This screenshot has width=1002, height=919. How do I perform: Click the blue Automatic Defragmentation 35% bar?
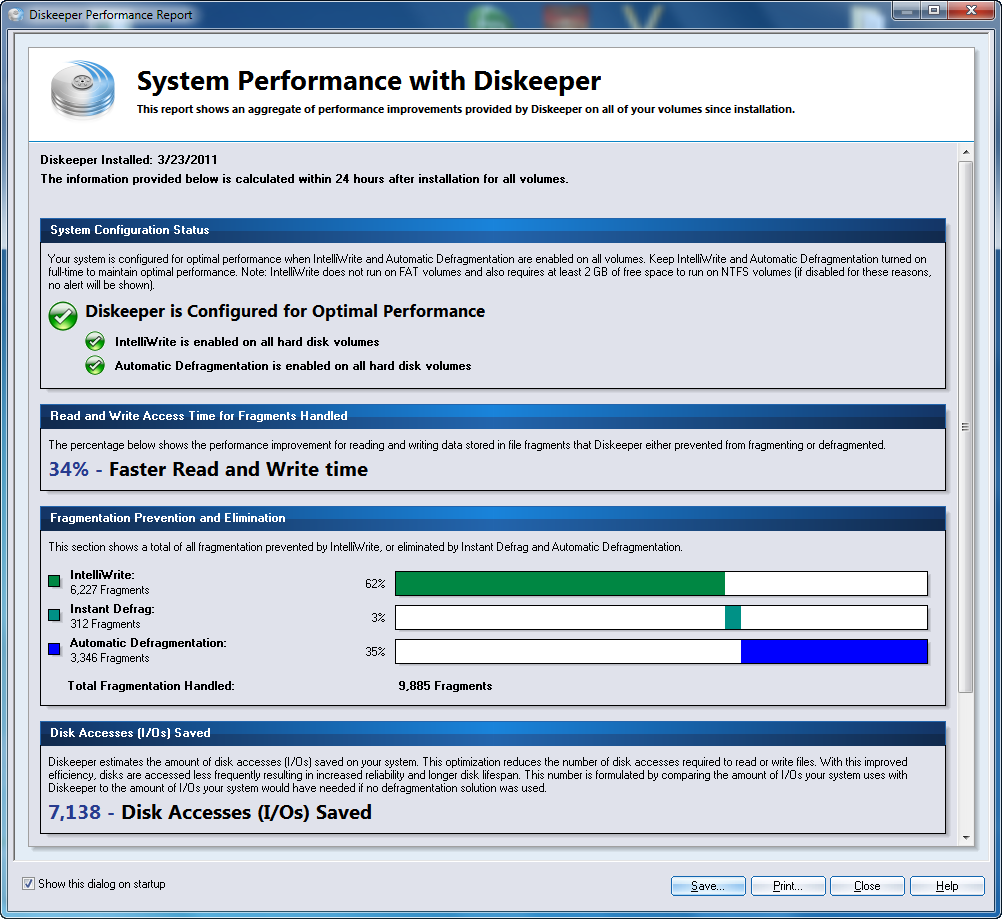(661, 651)
